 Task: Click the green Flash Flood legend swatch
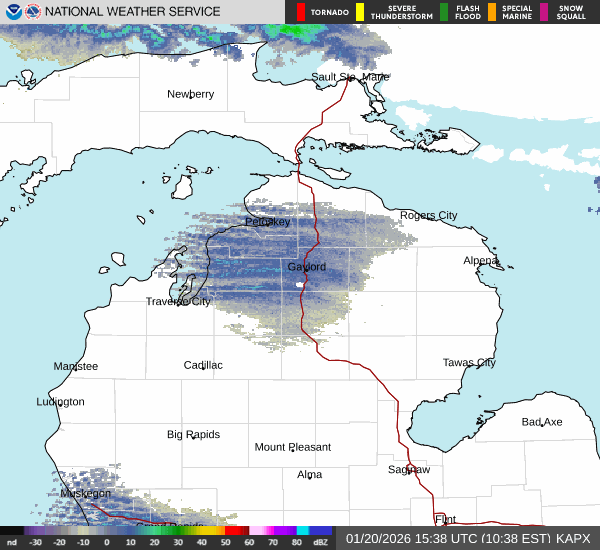point(443,12)
